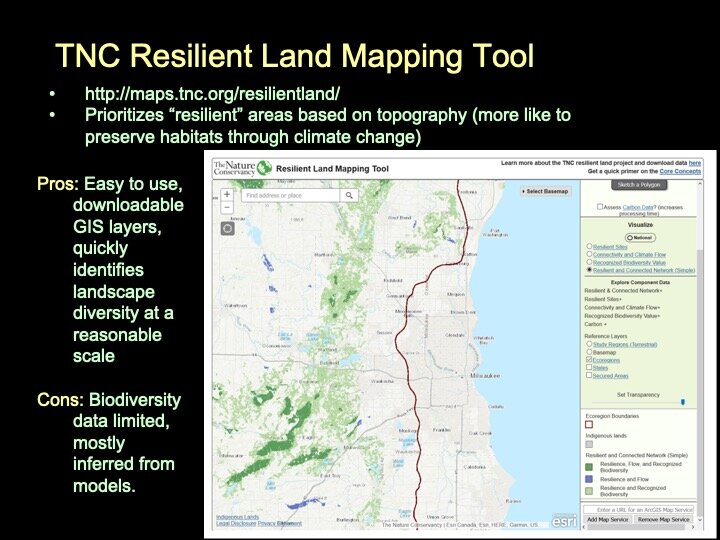Open the Carbon Data link
Screen dimensions: 720x540
point(637,207)
